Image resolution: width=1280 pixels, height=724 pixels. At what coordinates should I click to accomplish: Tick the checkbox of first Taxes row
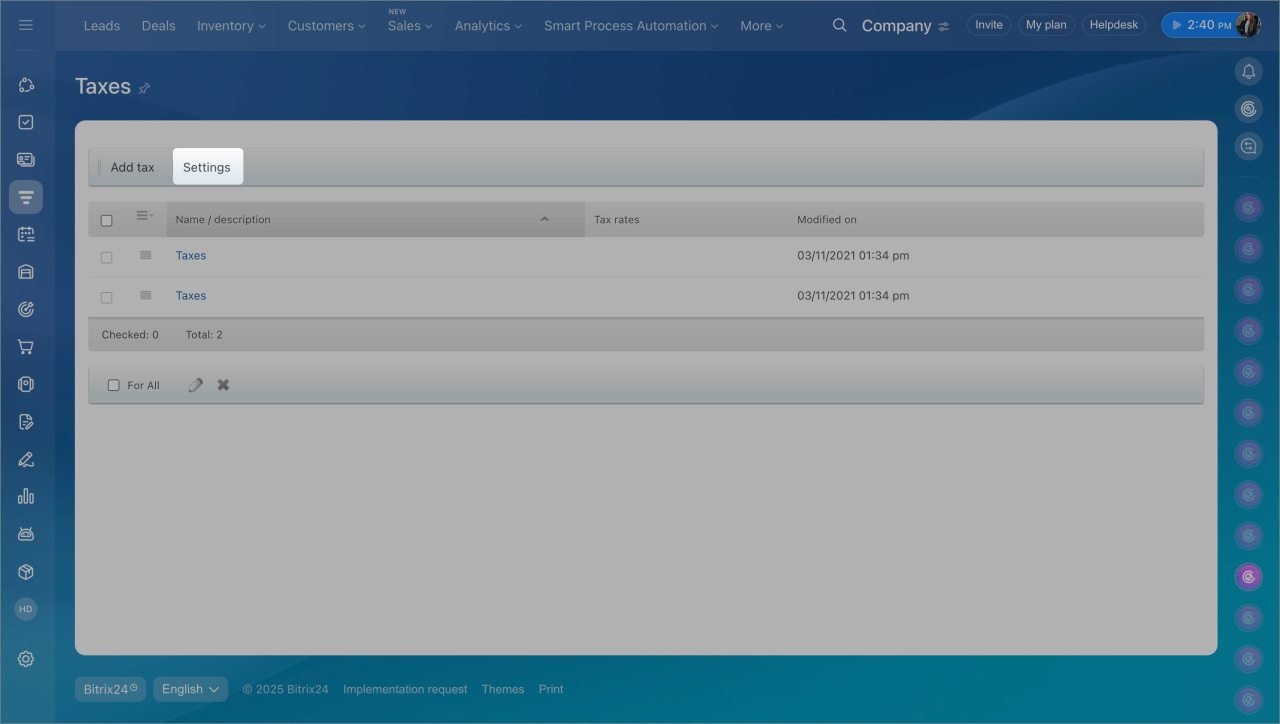(x=107, y=257)
